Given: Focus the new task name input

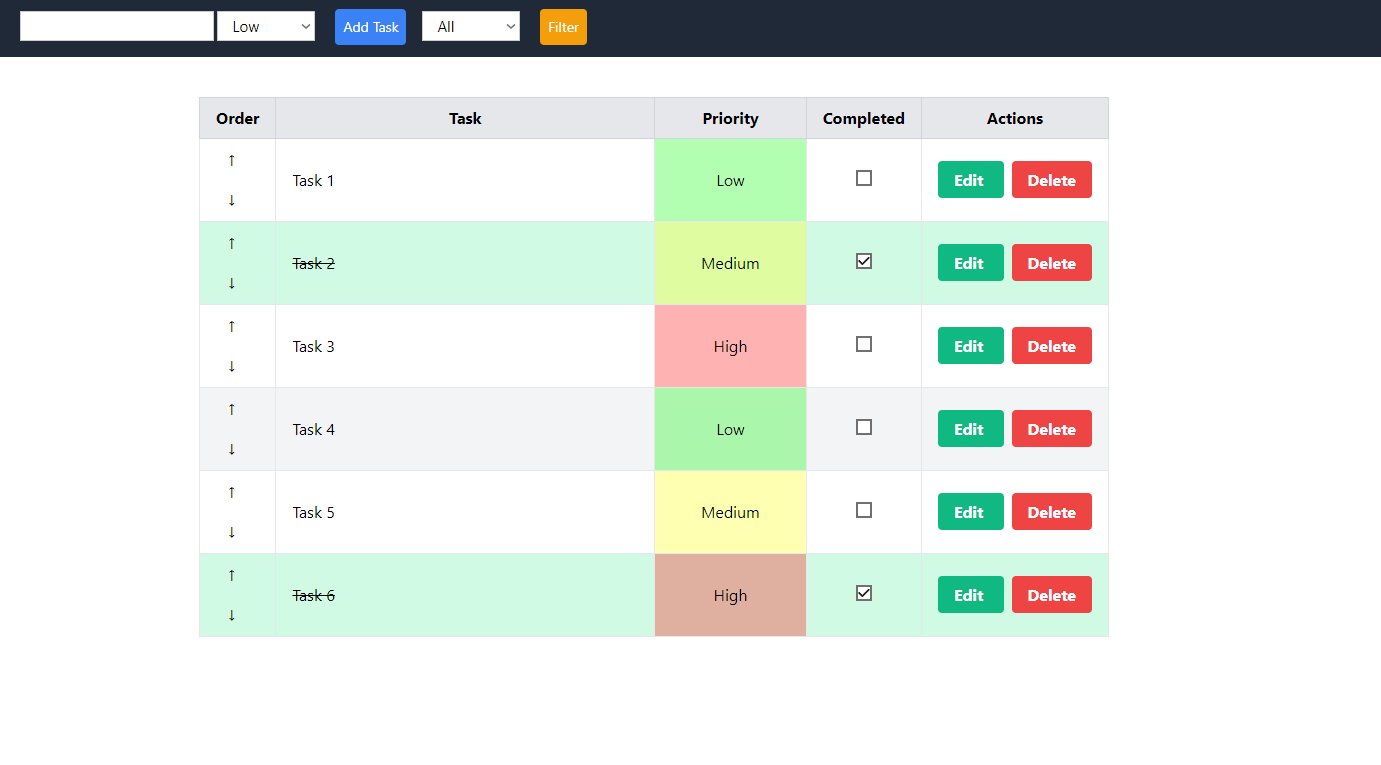Looking at the screenshot, I should pos(117,27).
